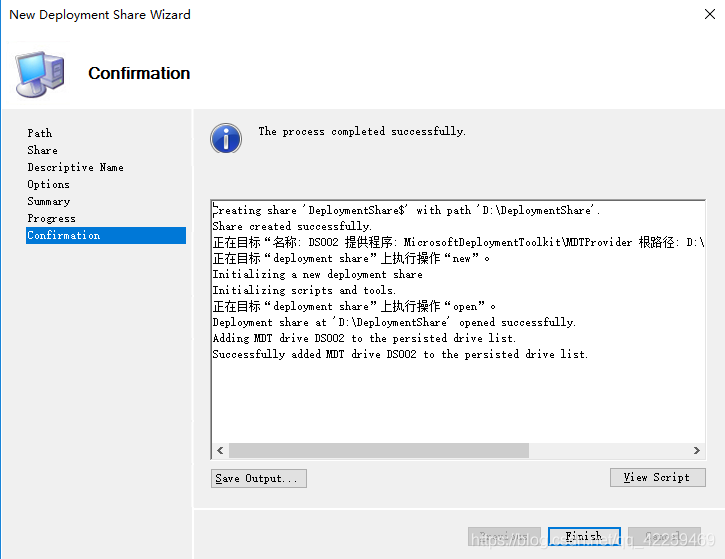Go to the Descriptive Name step
The width and height of the screenshot is (725, 559).
[x=75, y=167]
